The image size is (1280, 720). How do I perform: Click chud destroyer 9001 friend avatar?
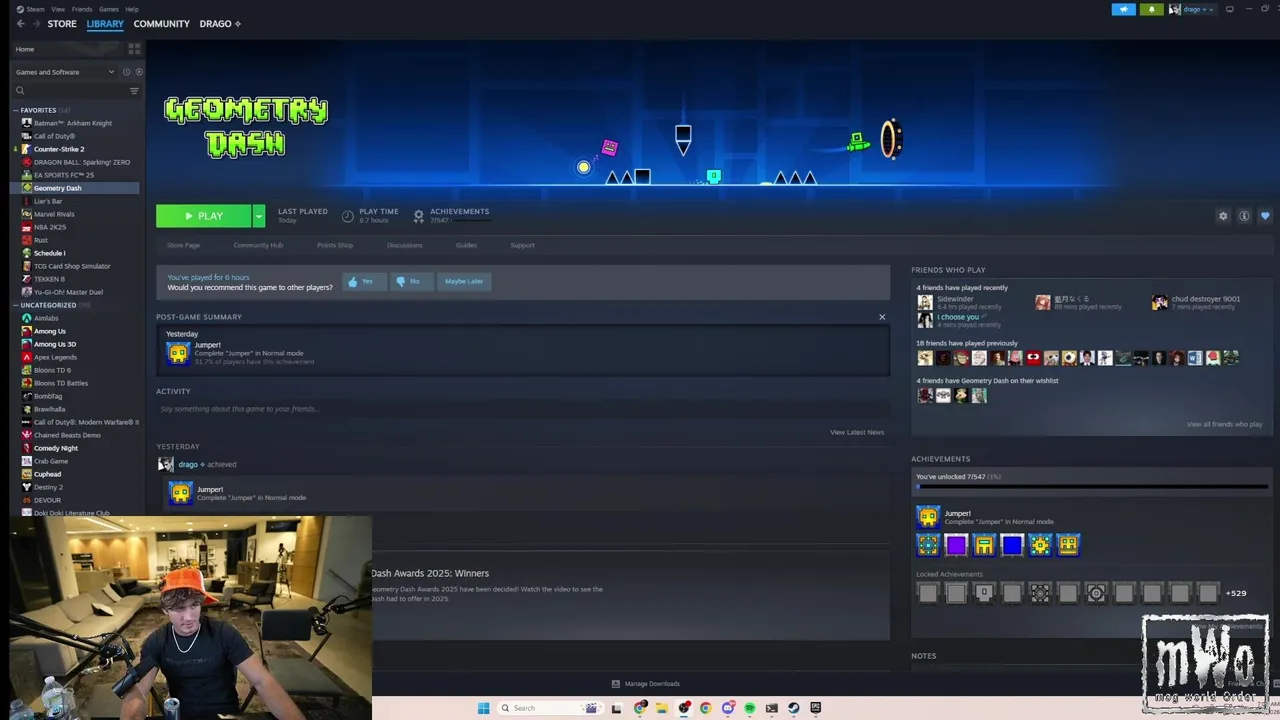tap(1159, 302)
